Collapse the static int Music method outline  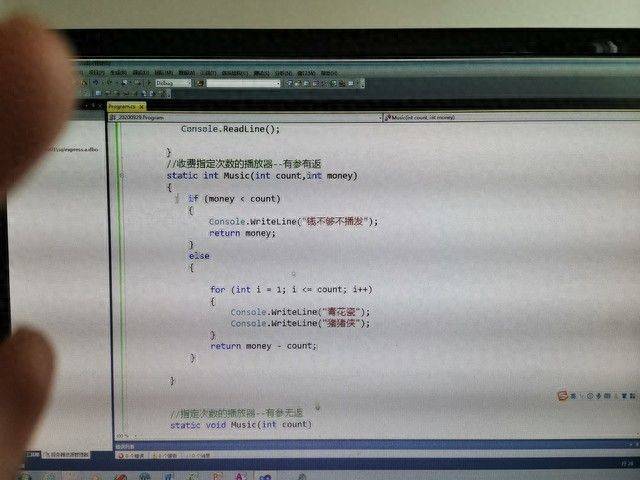click(122, 176)
